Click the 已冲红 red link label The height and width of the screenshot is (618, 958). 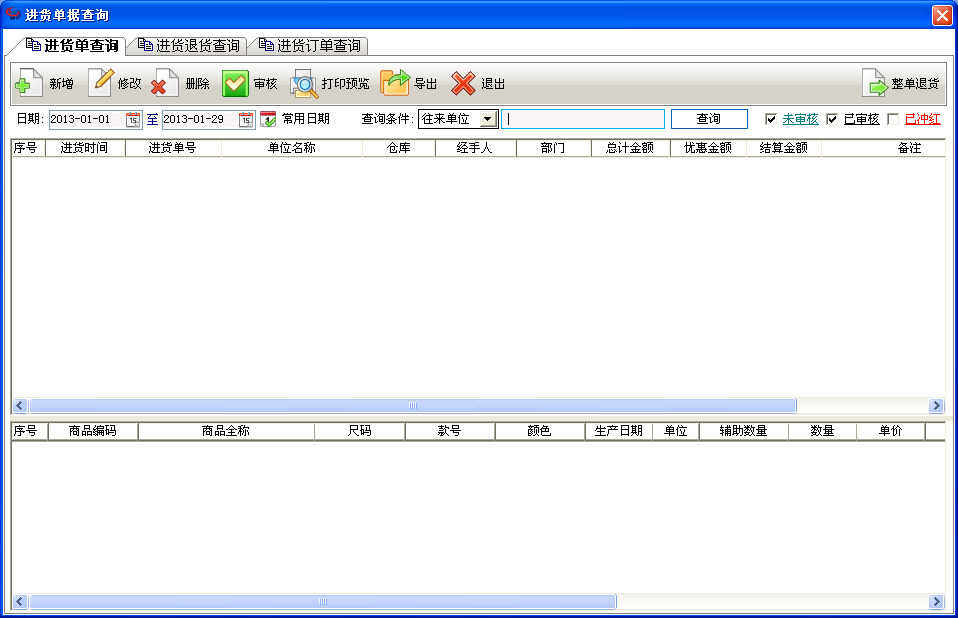[x=922, y=119]
